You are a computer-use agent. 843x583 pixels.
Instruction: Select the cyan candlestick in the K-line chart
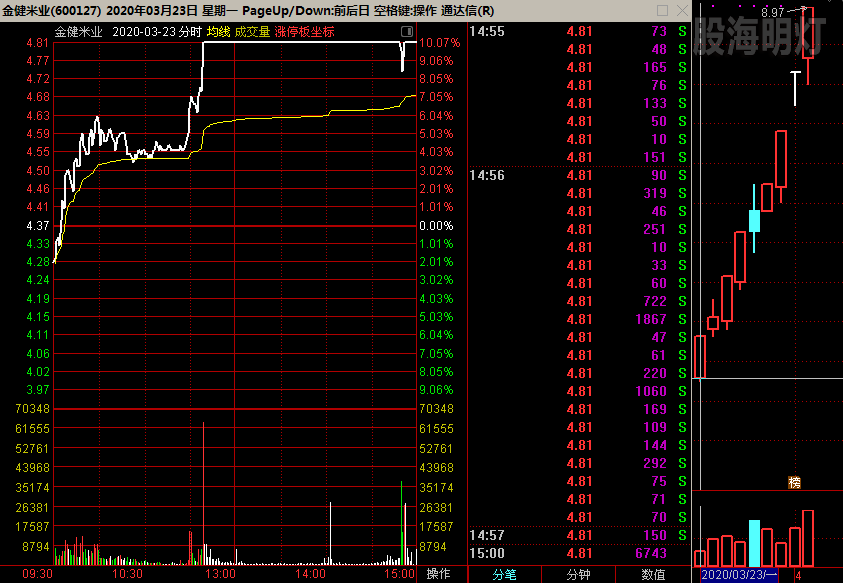click(754, 220)
